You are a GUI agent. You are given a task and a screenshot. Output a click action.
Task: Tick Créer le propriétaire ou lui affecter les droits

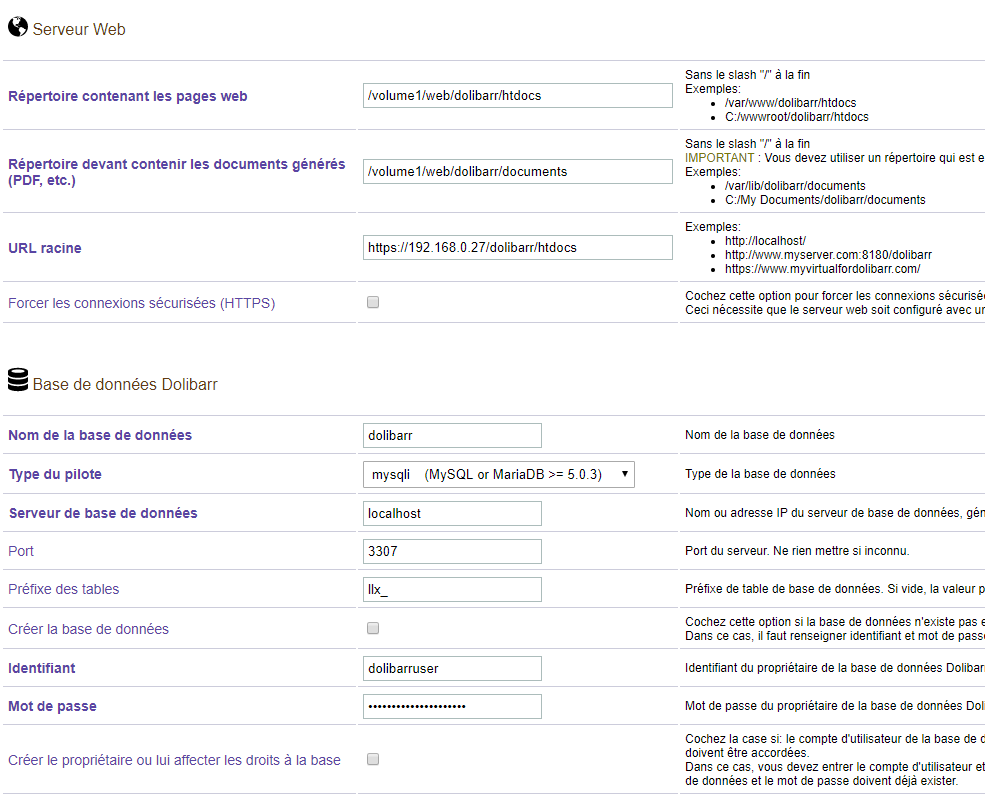373,759
